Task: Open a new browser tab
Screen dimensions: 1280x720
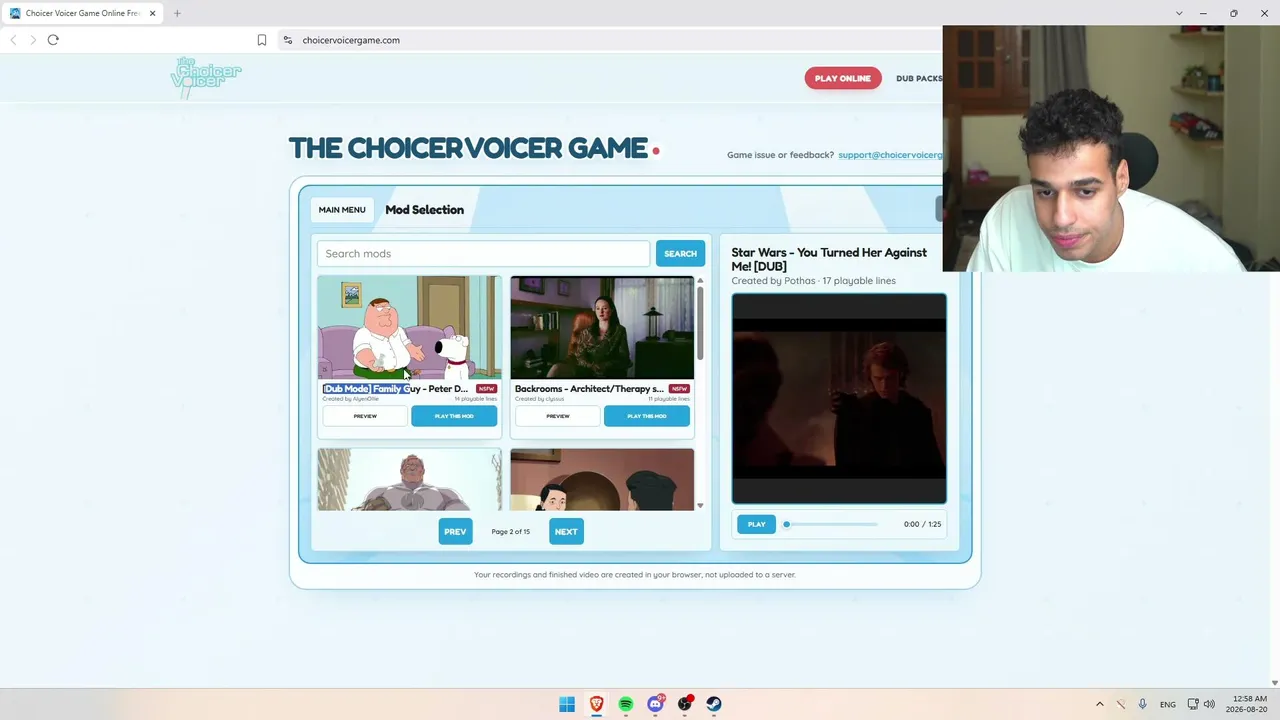Action: (177, 13)
